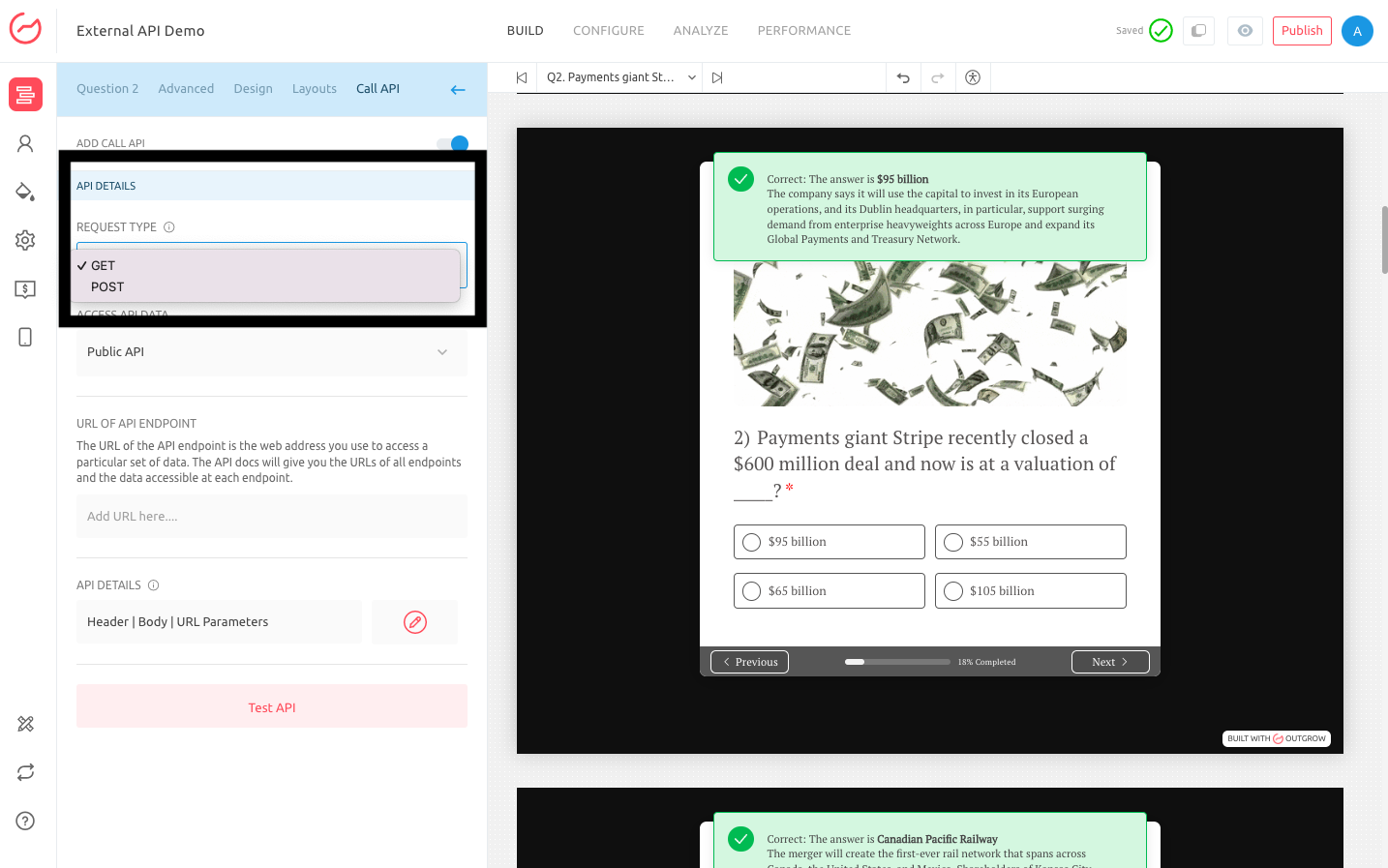Open the settings gear in left sidebar

click(x=25, y=240)
